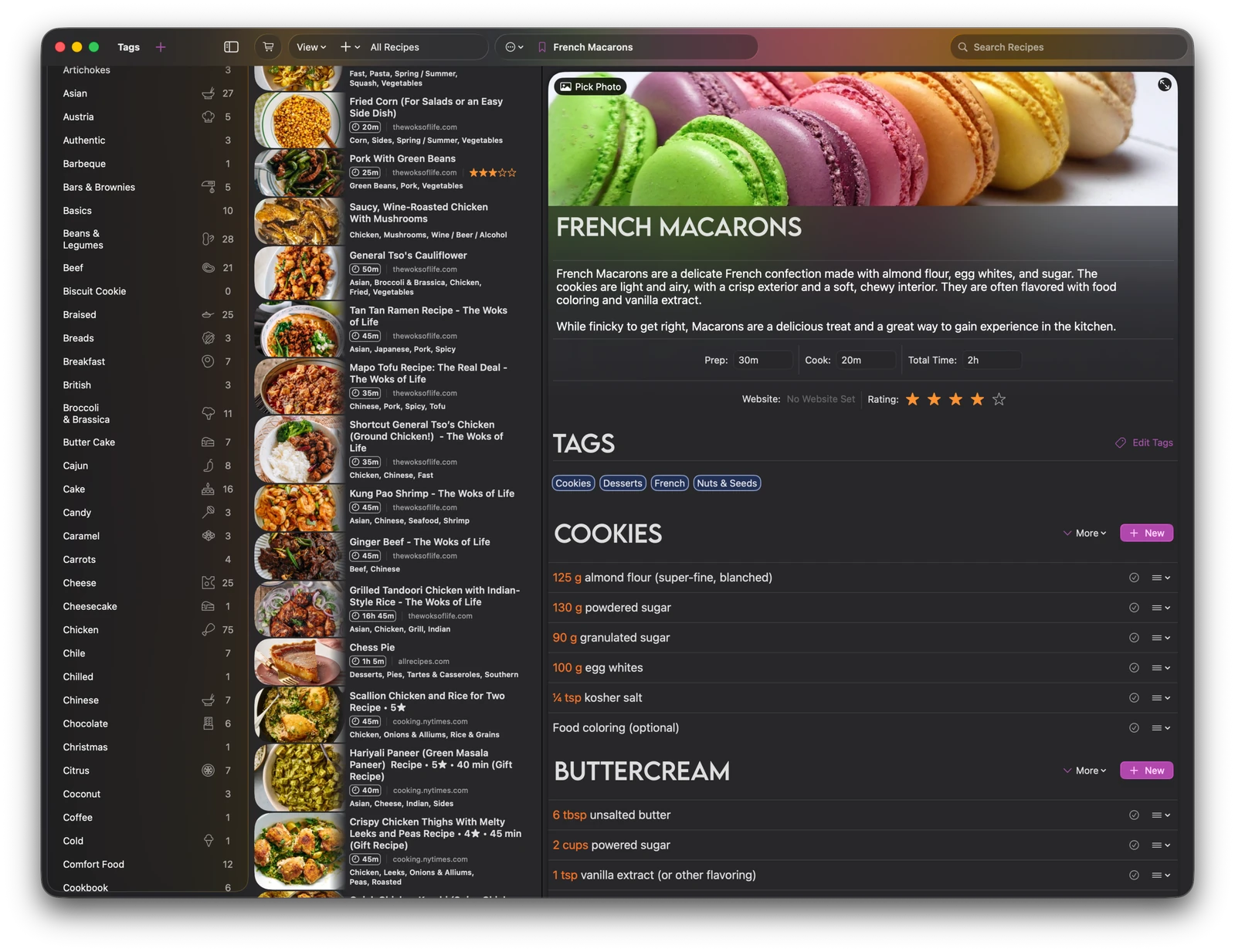Set rating to one star
Image resolution: width=1235 pixels, height=952 pixels.
pyautogui.click(x=912, y=399)
